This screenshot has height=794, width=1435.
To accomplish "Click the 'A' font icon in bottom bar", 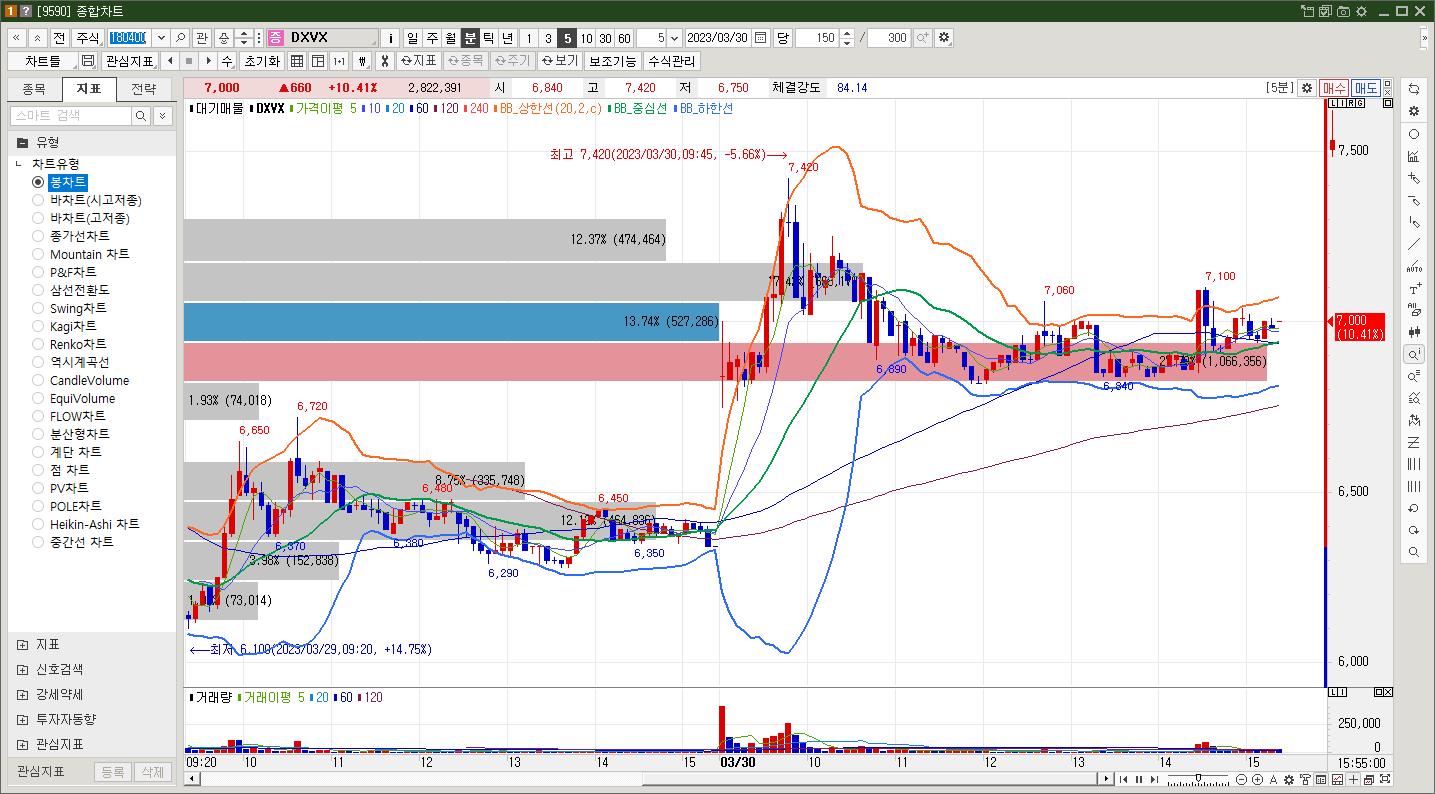I will point(1273,779).
